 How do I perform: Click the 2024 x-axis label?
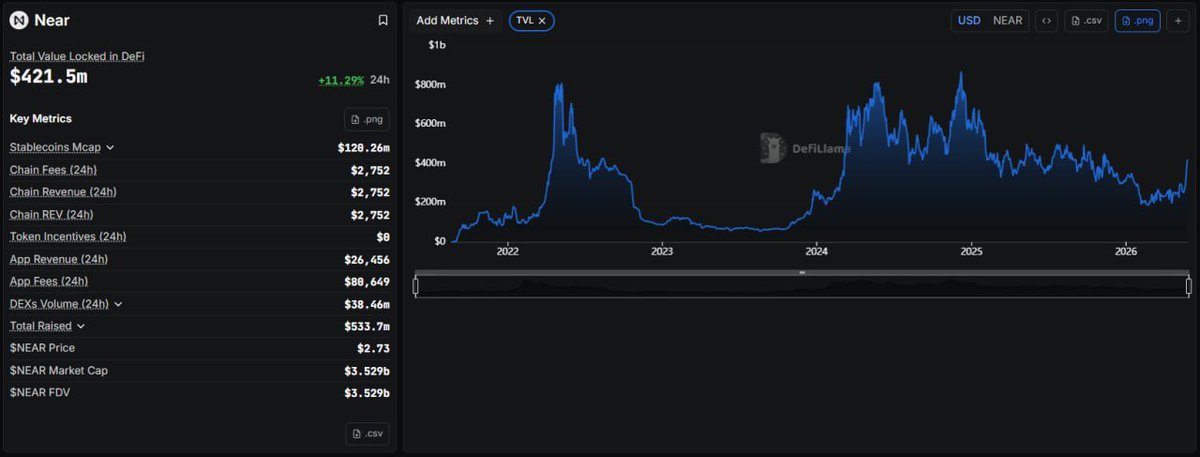point(816,251)
